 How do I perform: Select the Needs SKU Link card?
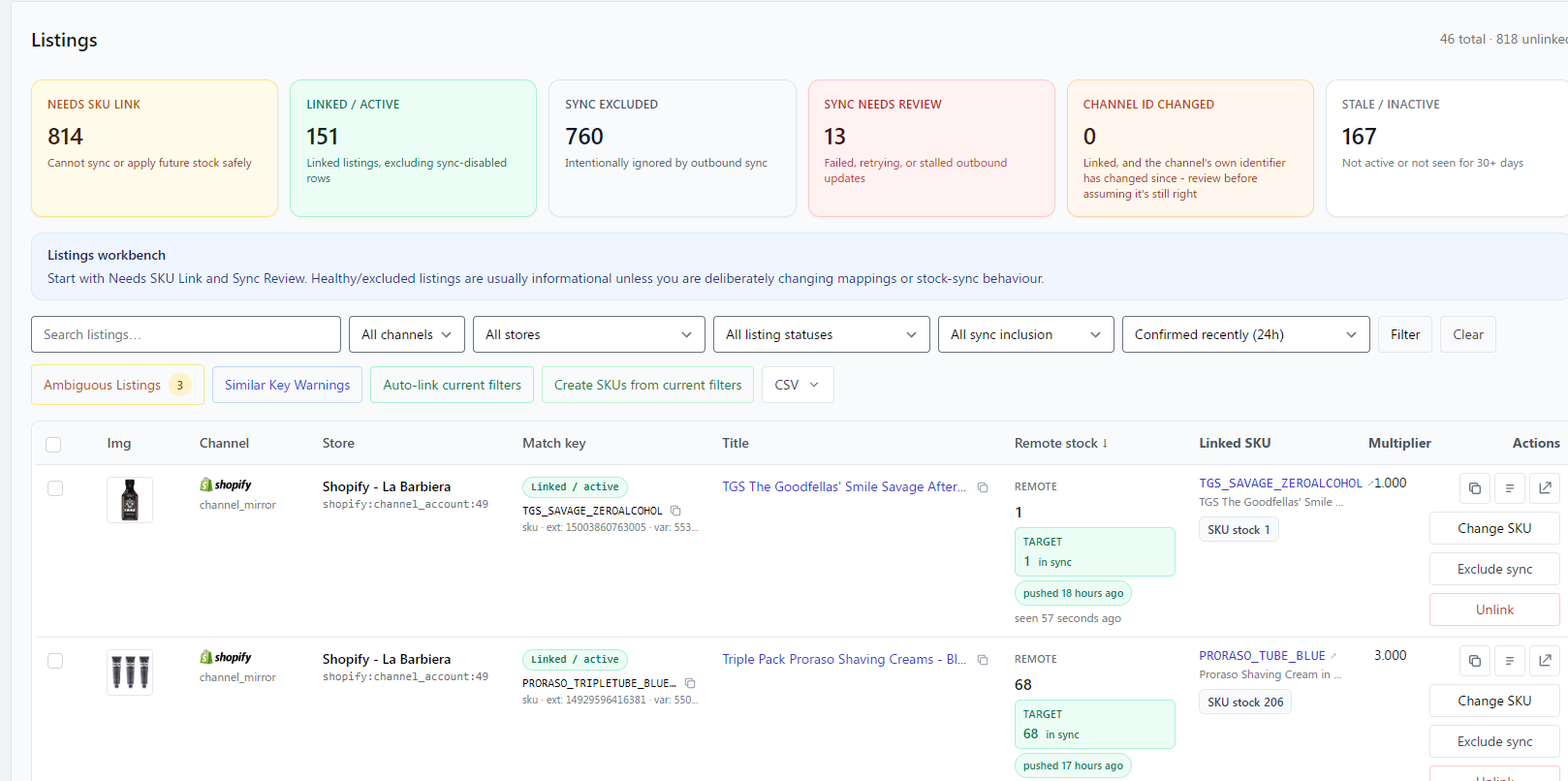pos(154,148)
